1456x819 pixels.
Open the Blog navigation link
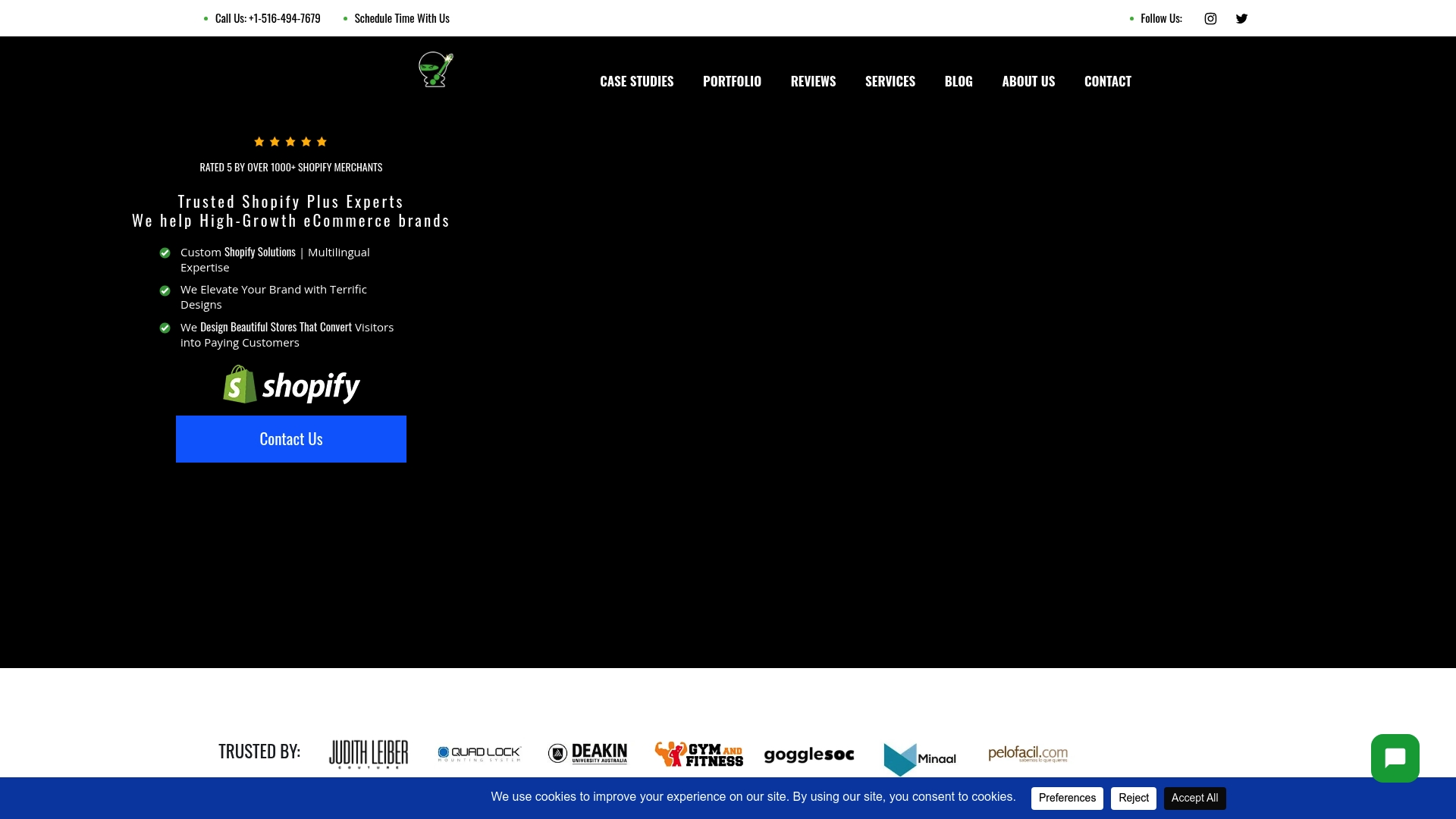click(x=958, y=80)
